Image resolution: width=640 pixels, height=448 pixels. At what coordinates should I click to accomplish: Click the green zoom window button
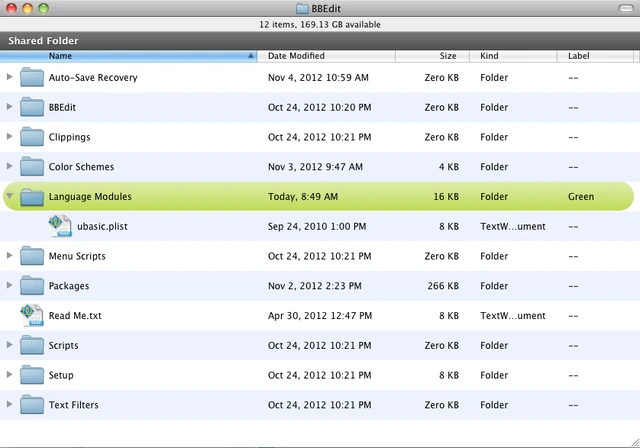click(43, 8)
